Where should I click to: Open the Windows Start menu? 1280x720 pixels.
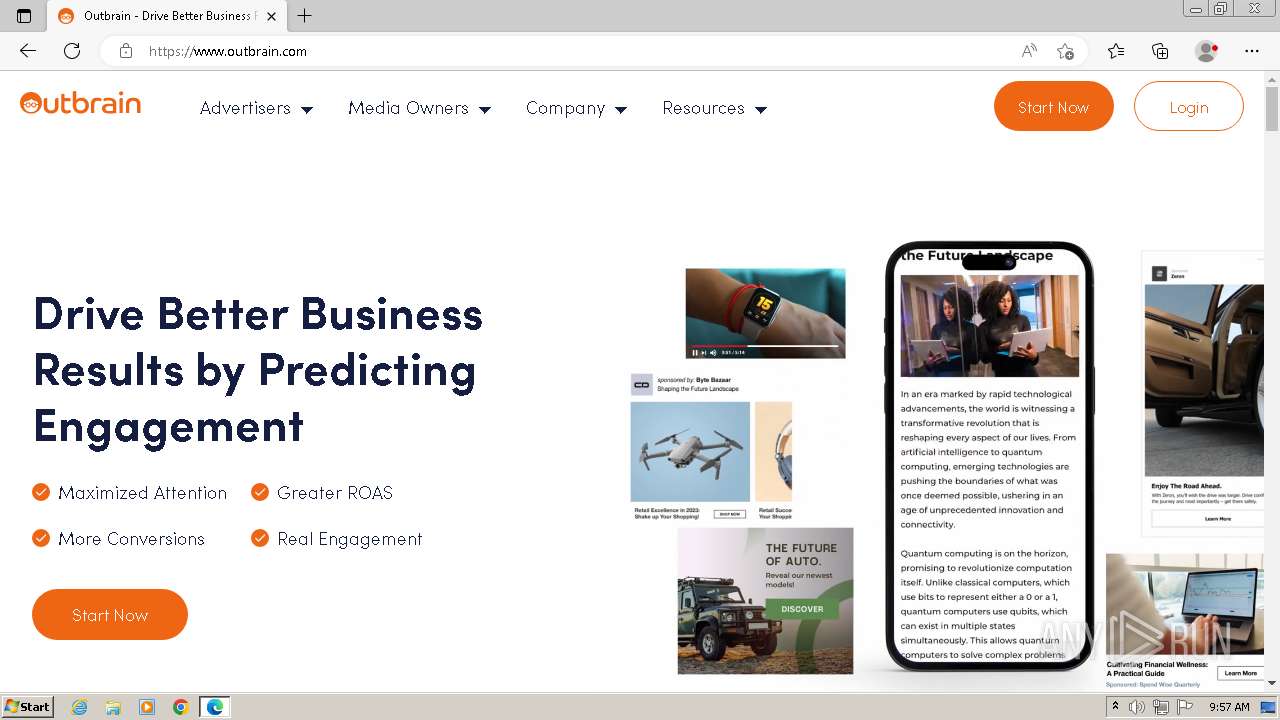[x=28, y=706]
